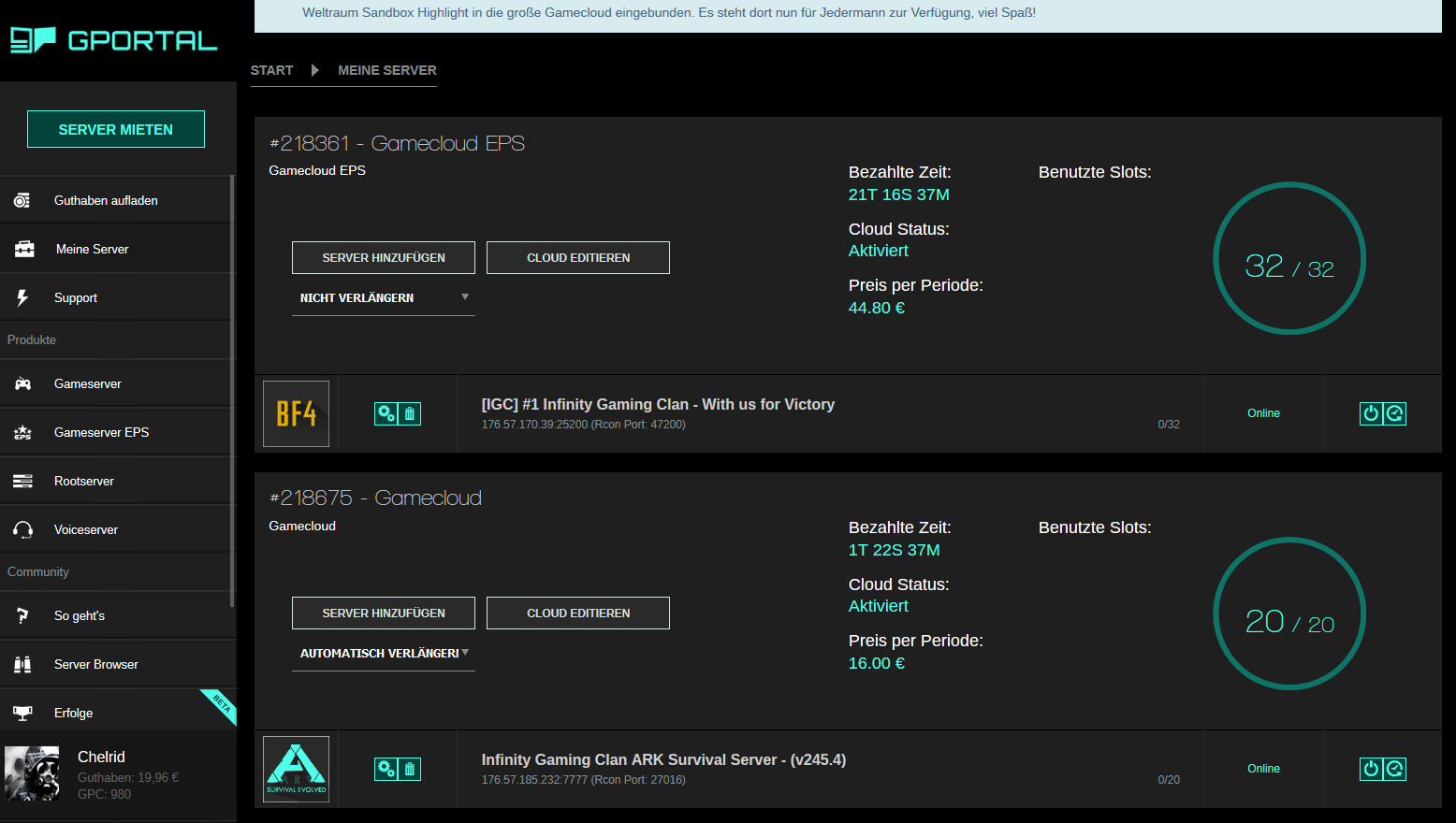Toggle power for the ARK Survival server
The width and height of the screenshot is (1456, 823).
tap(1371, 769)
